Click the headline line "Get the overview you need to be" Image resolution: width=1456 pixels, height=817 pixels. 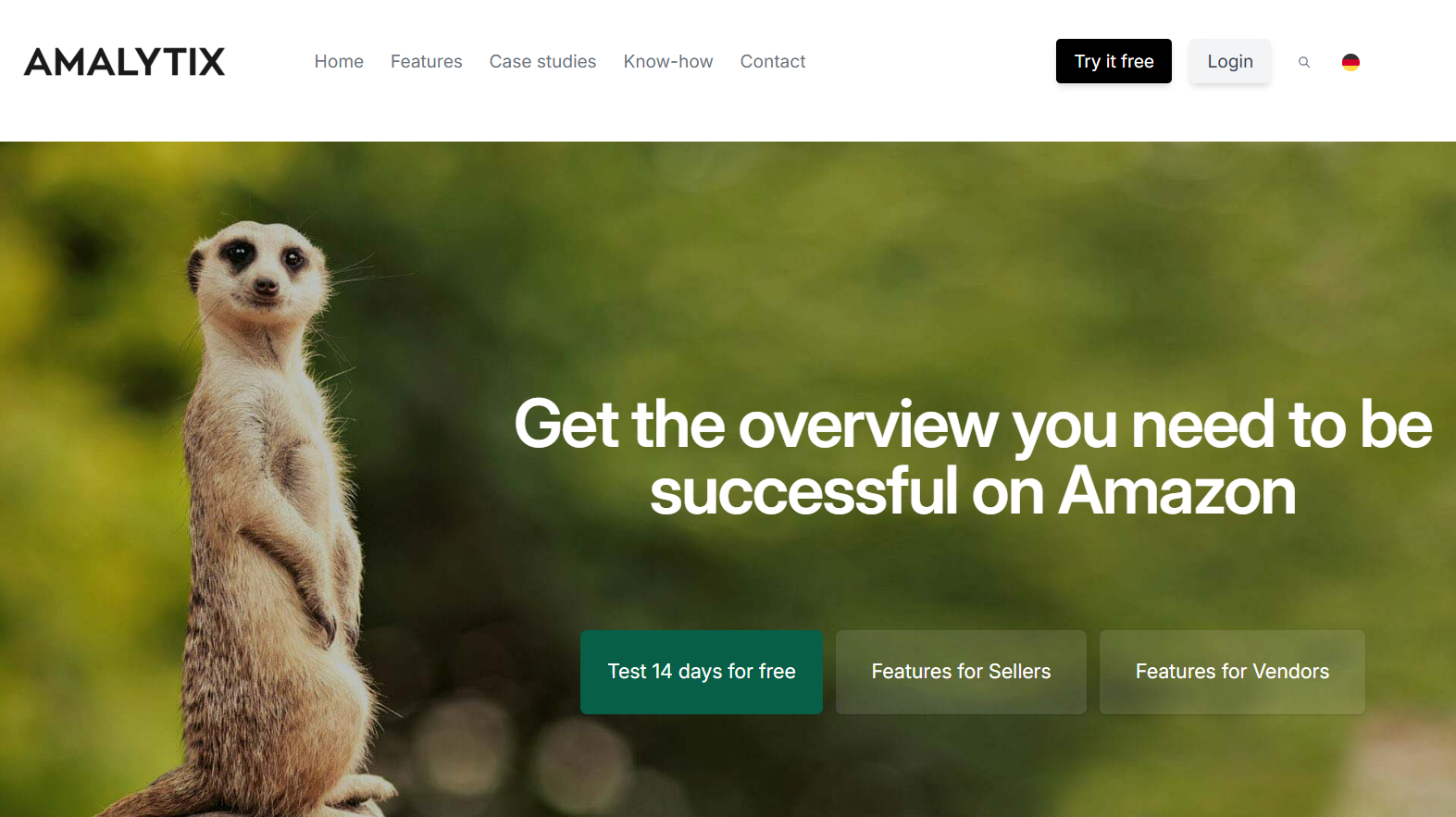coord(973,425)
